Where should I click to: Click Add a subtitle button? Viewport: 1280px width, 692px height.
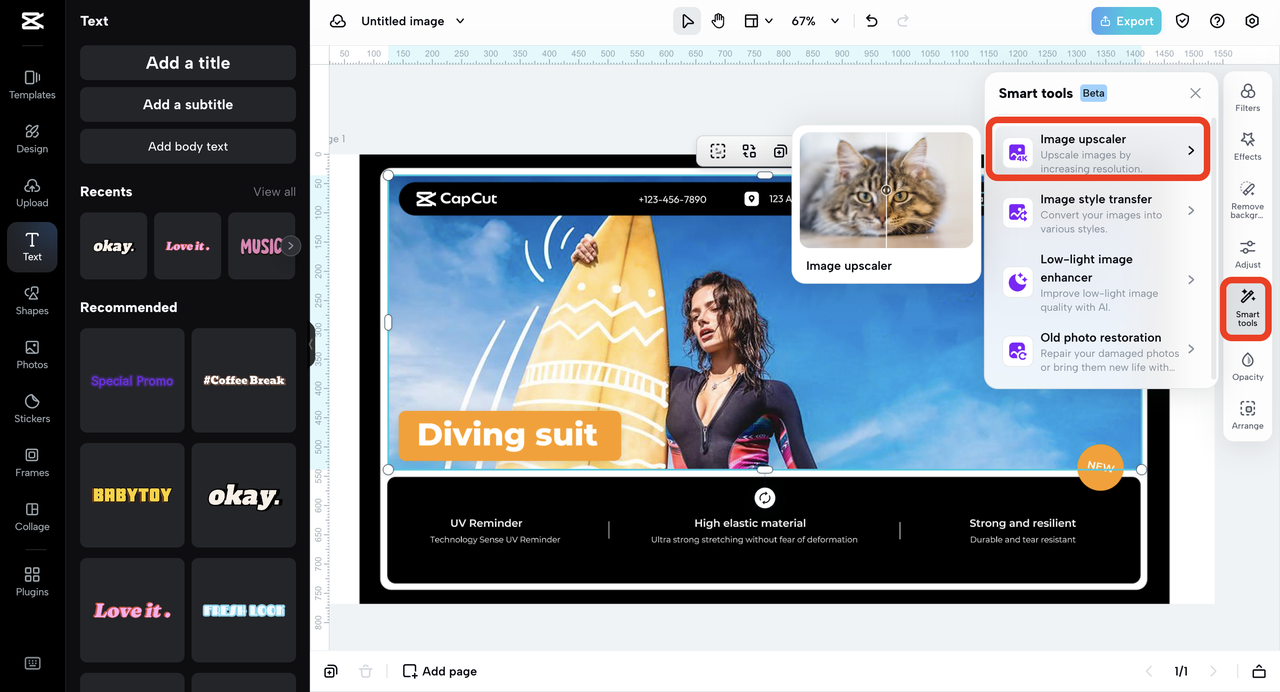coord(188,104)
